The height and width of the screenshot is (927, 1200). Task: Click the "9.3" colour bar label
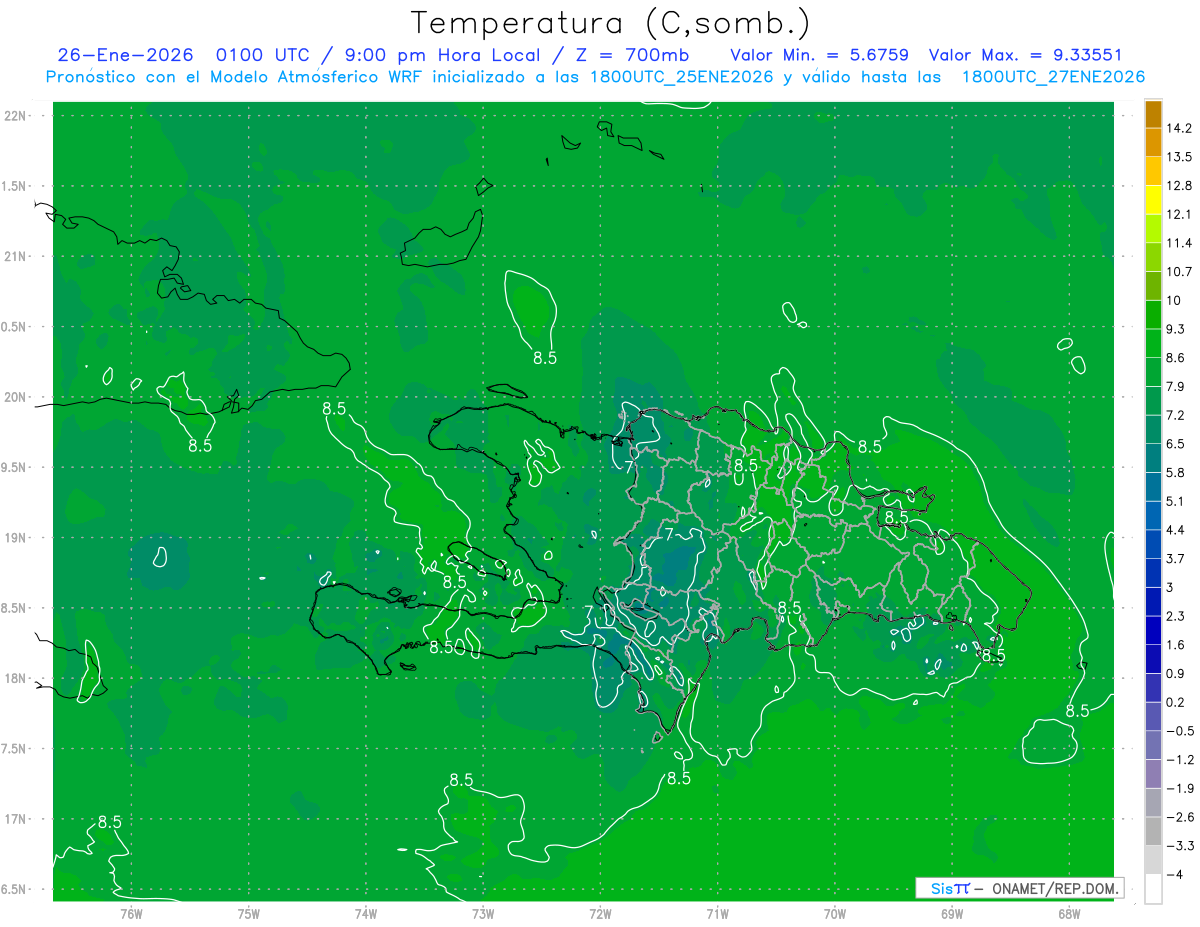1176,329
